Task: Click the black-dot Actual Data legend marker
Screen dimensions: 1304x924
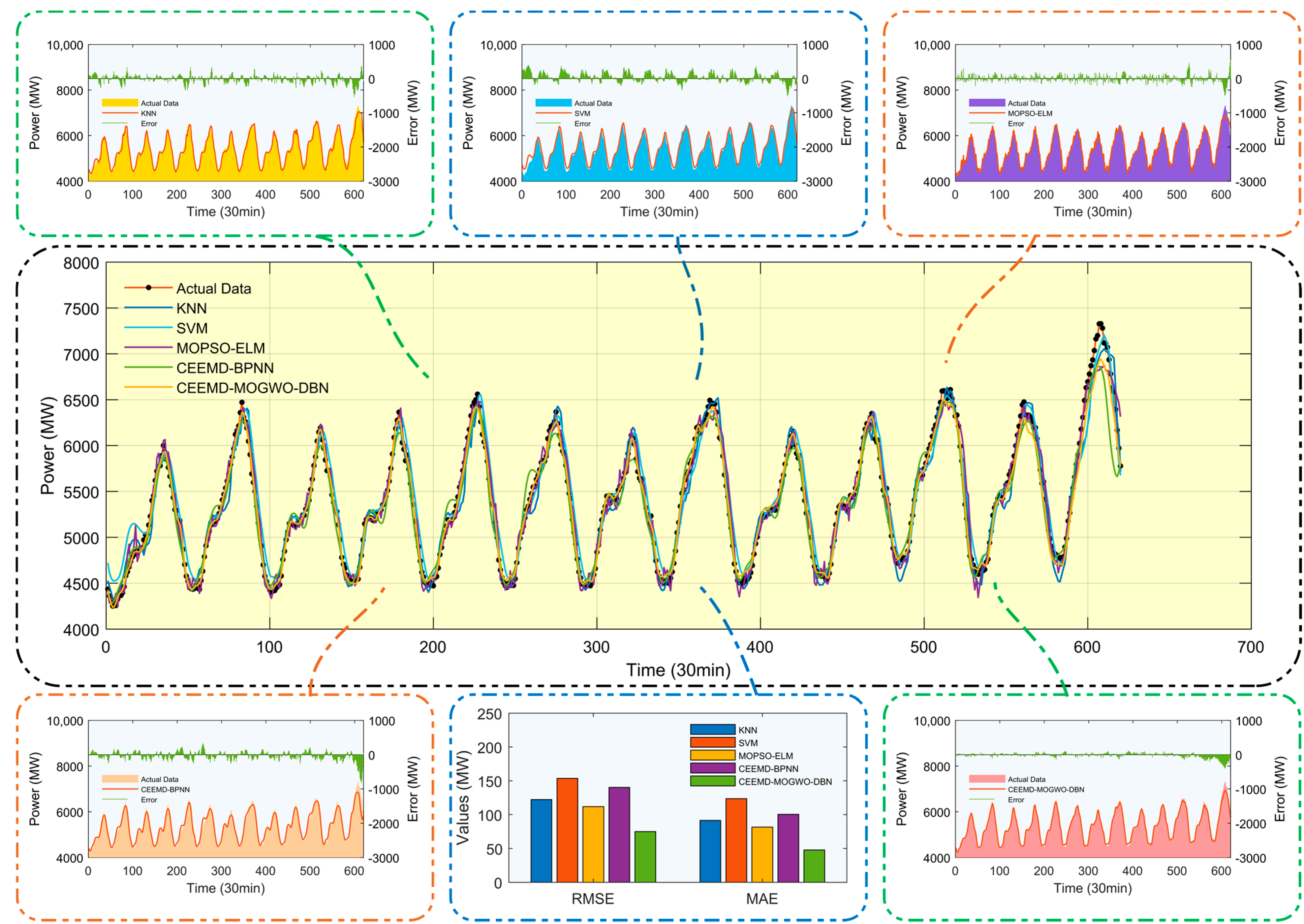Action: [x=148, y=288]
